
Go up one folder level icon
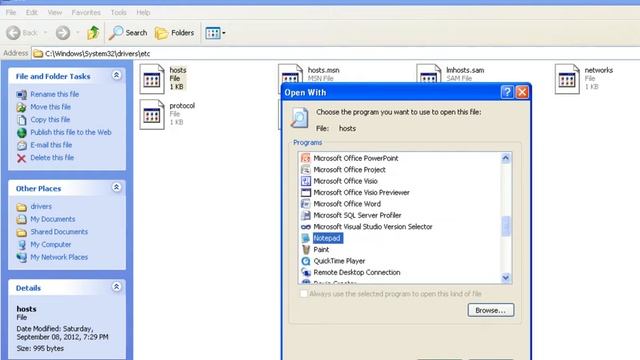[93, 33]
